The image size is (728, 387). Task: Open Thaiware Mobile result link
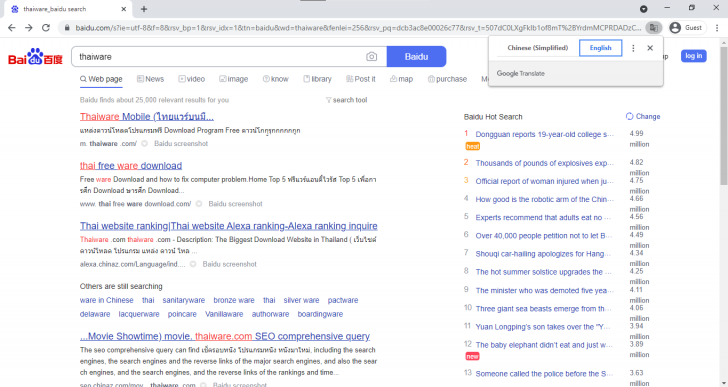coord(147,116)
